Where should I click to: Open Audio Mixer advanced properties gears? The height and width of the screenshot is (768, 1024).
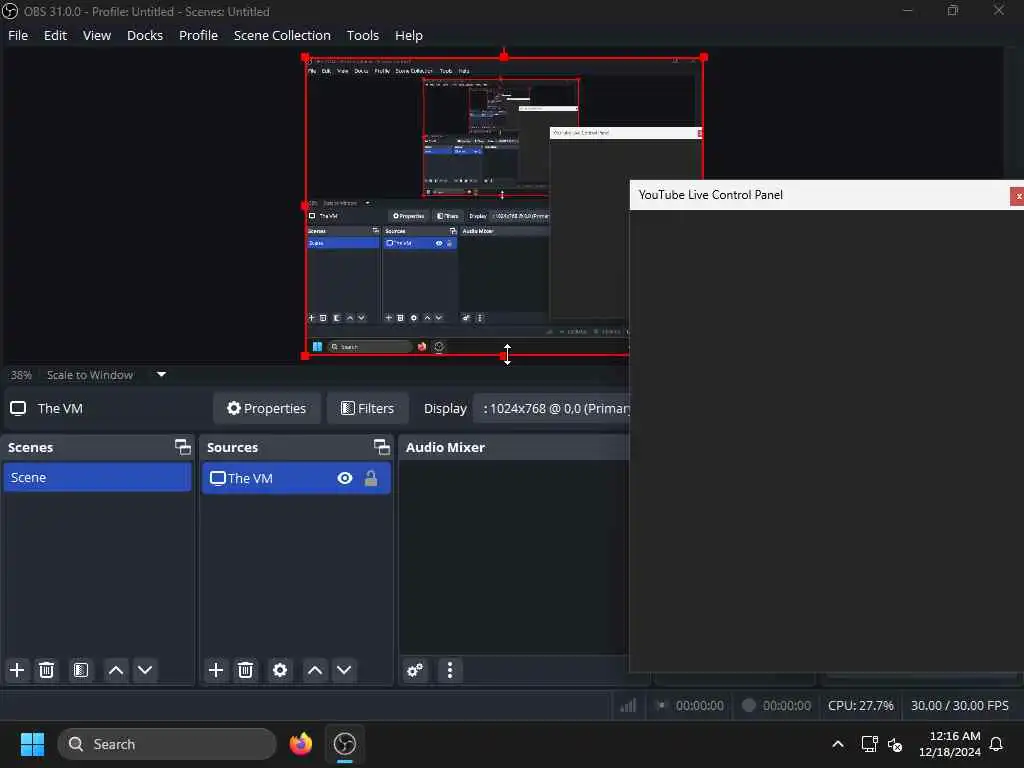[415, 670]
